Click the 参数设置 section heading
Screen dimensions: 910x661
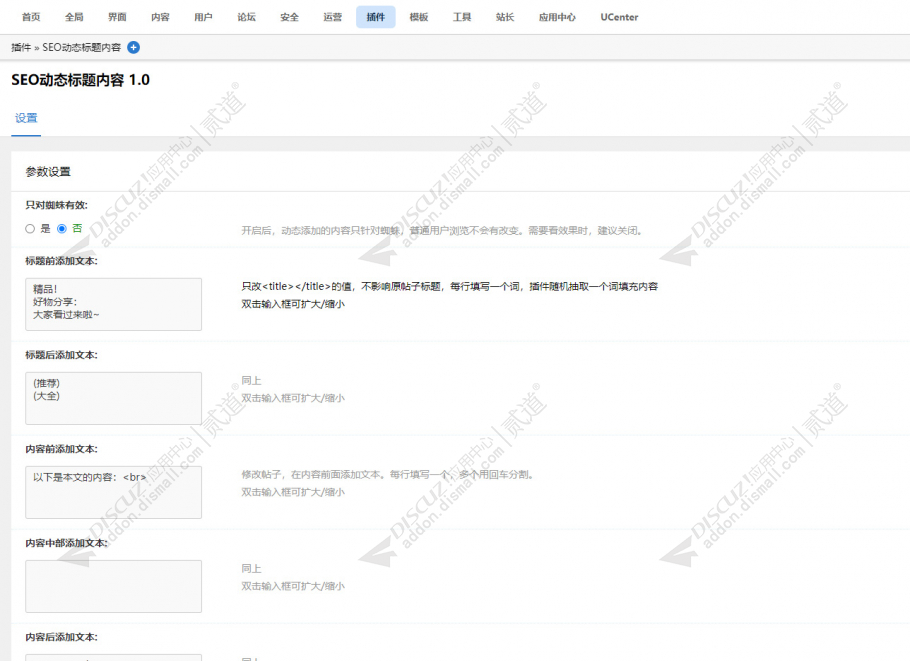pos(48,172)
